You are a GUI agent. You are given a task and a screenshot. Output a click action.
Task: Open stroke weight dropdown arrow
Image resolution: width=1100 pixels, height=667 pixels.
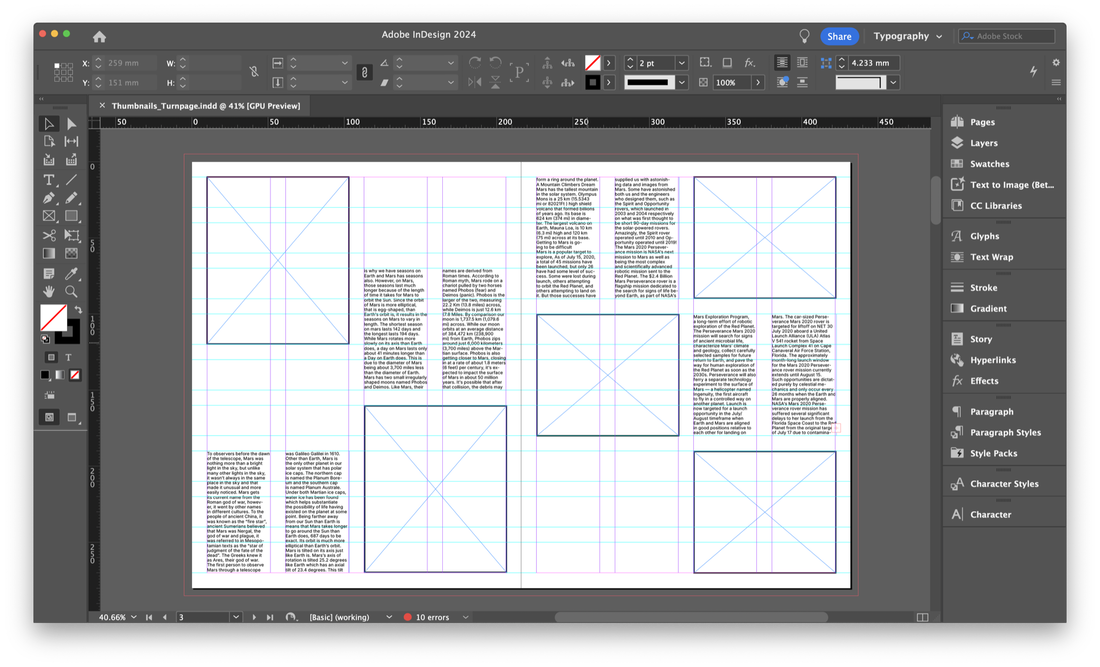point(681,63)
